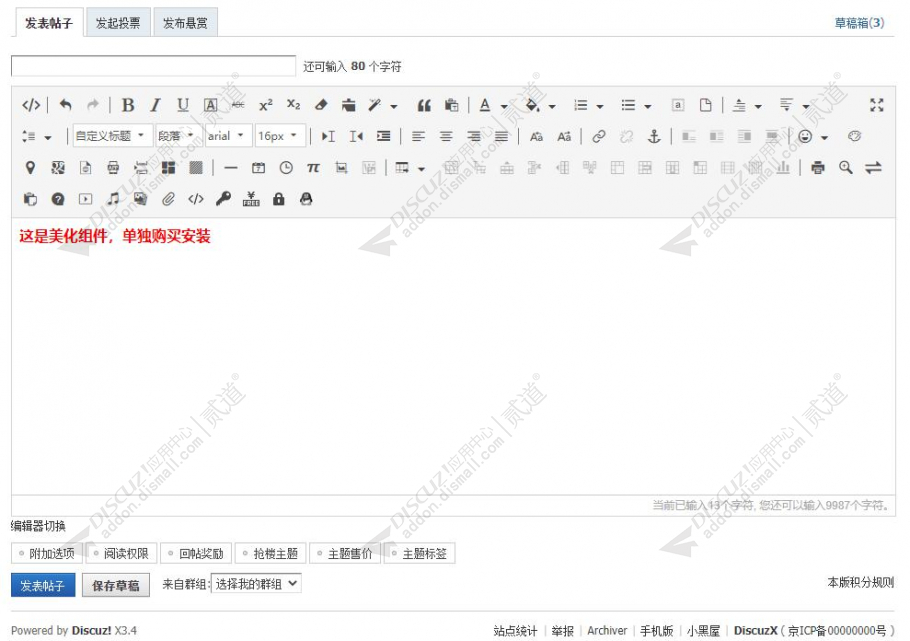
Task: Pick background color with paint bucket
Action: pos(532,105)
